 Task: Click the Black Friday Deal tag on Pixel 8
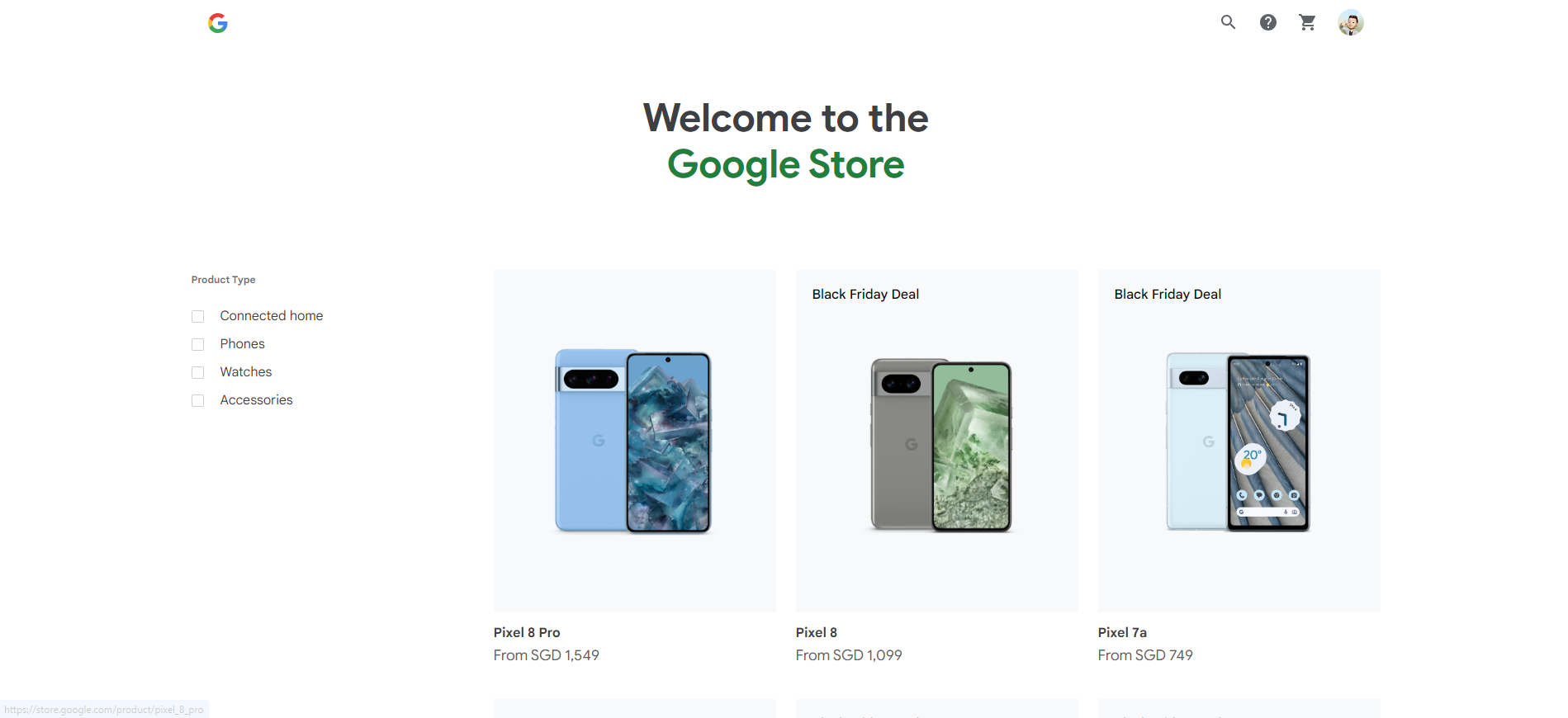click(x=865, y=294)
